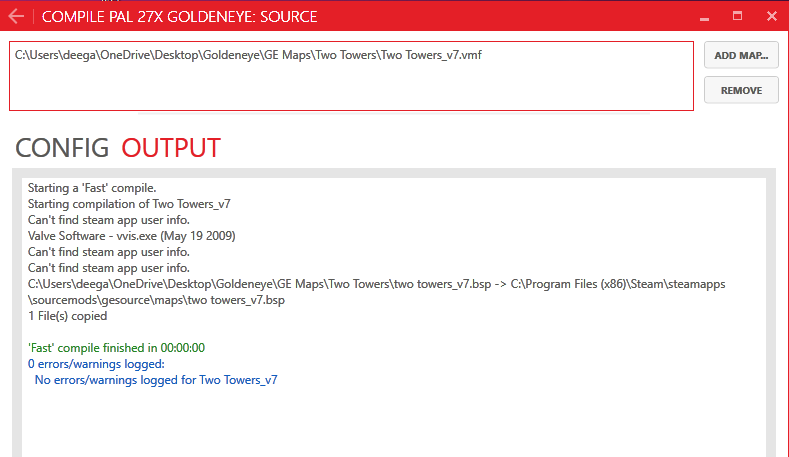Click the bsp copy path line in output
This screenshot has width=789, height=457.
[376, 284]
